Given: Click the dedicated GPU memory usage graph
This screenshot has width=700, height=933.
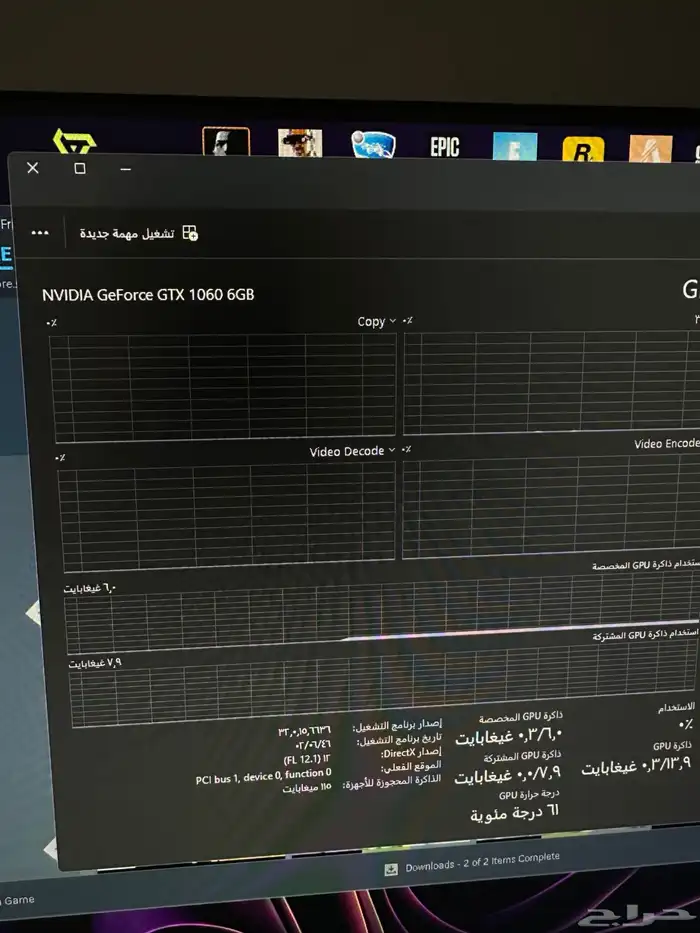Looking at the screenshot, I should 382,615.
